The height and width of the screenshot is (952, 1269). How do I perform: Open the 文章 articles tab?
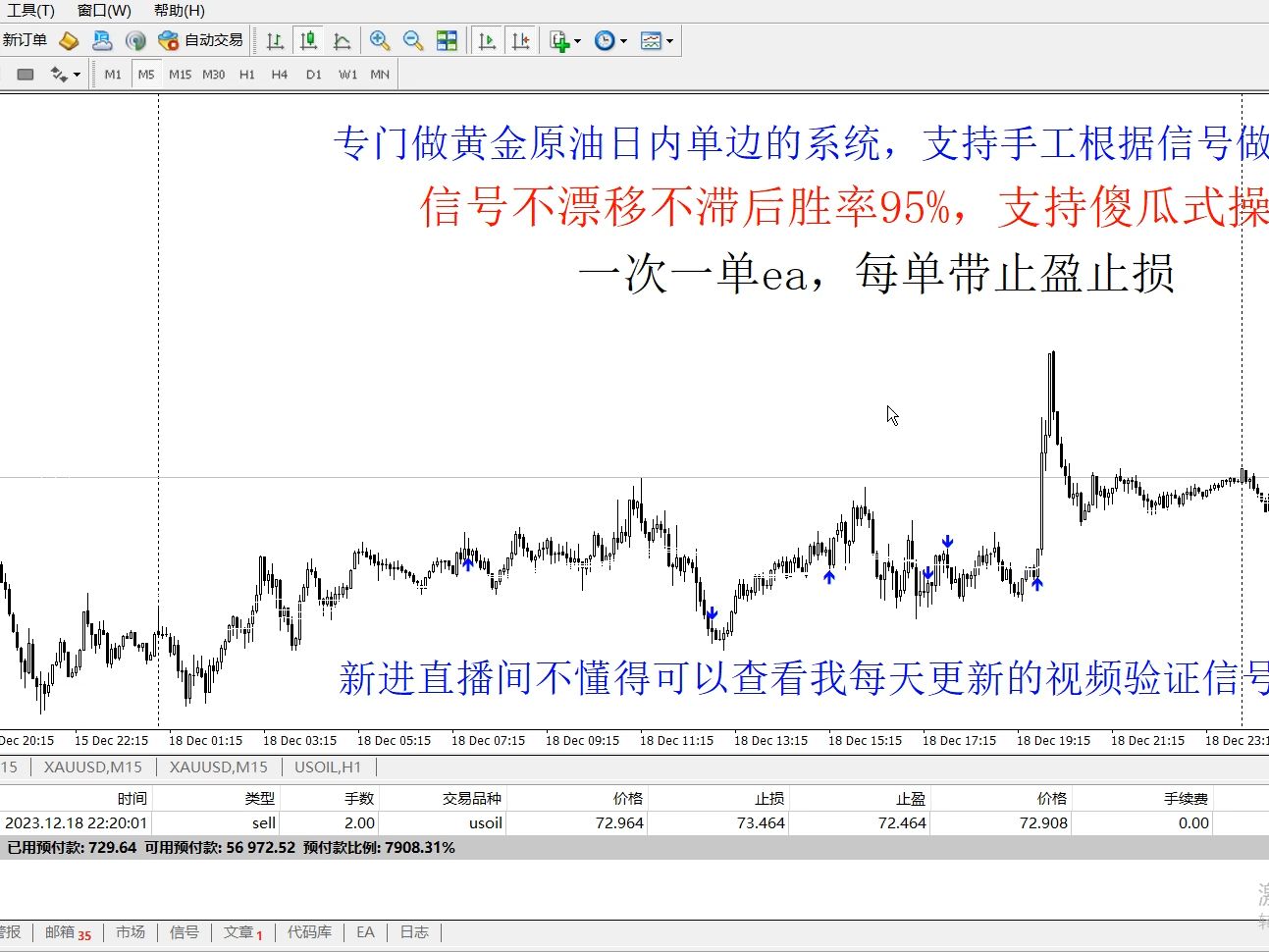coord(242,932)
